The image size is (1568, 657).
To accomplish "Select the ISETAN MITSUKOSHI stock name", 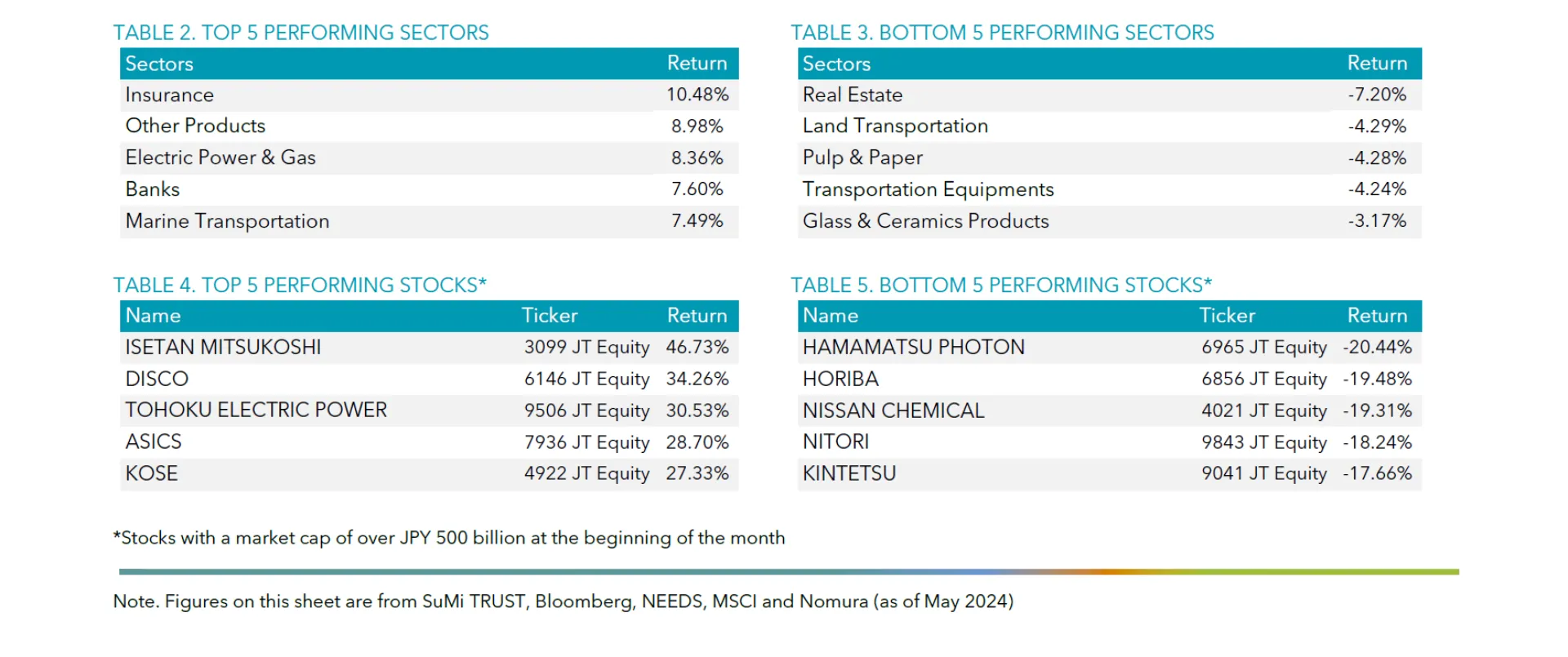I will (x=223, y=347).
